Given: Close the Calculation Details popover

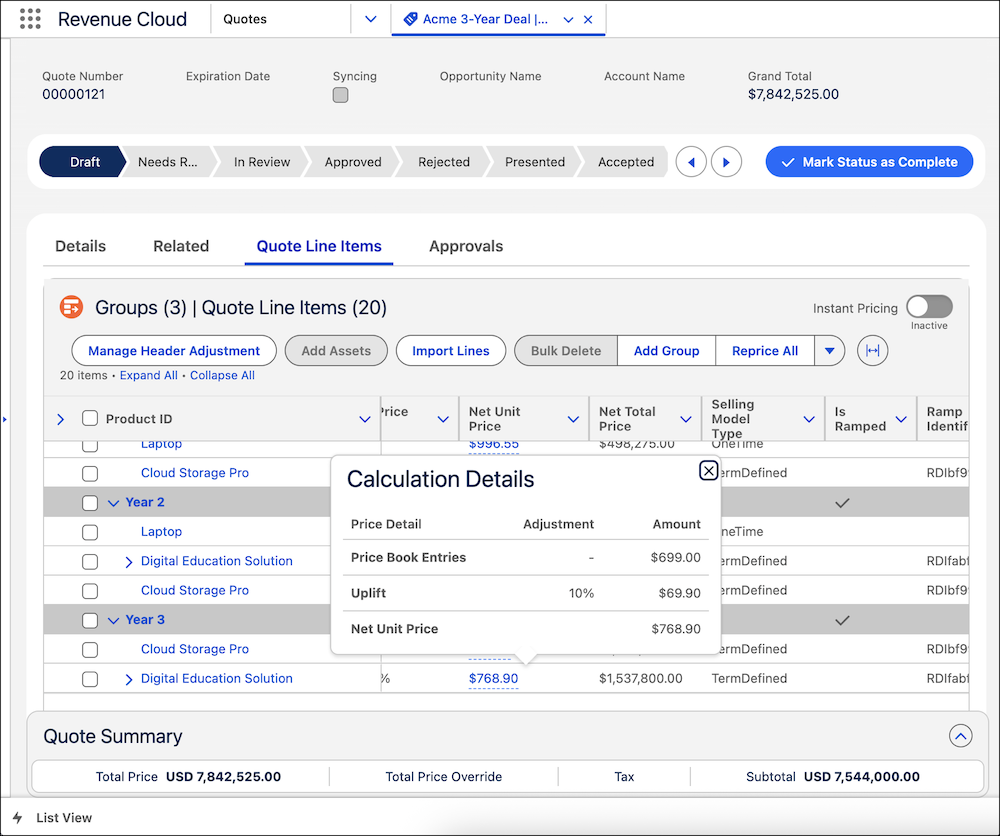Looking at the screenshot, I should point(709,471).
